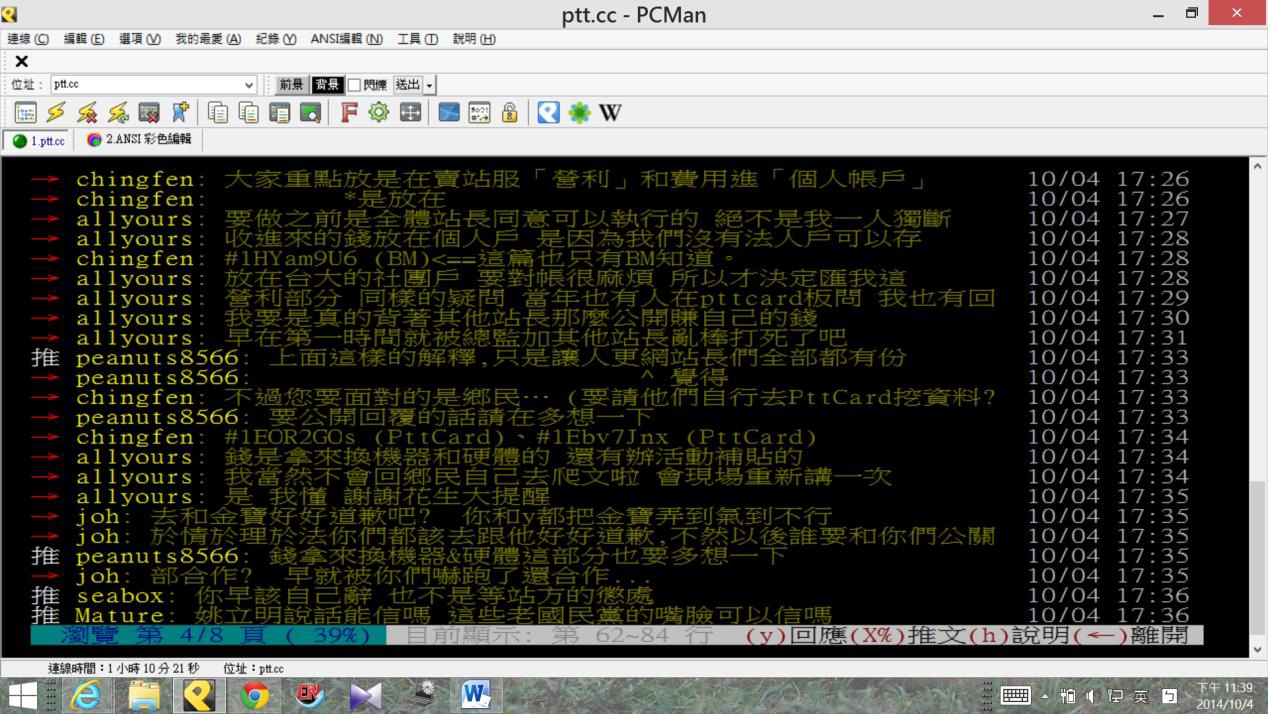Click the 連線時間 status bar entry
The image size is (1268, 714).
click(x=123, y=668)
